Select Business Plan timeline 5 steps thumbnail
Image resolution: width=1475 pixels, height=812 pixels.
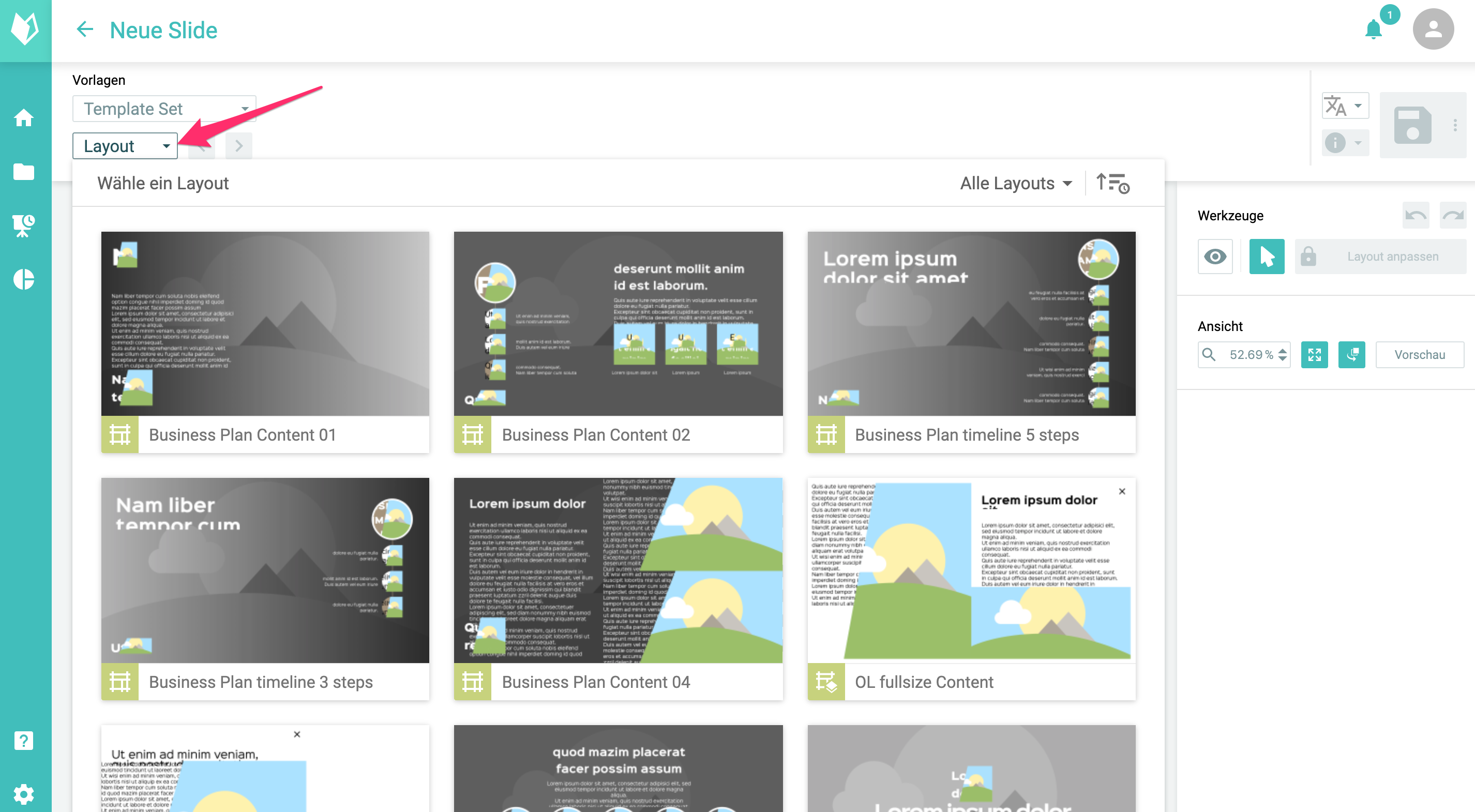[x=972, y=324]
